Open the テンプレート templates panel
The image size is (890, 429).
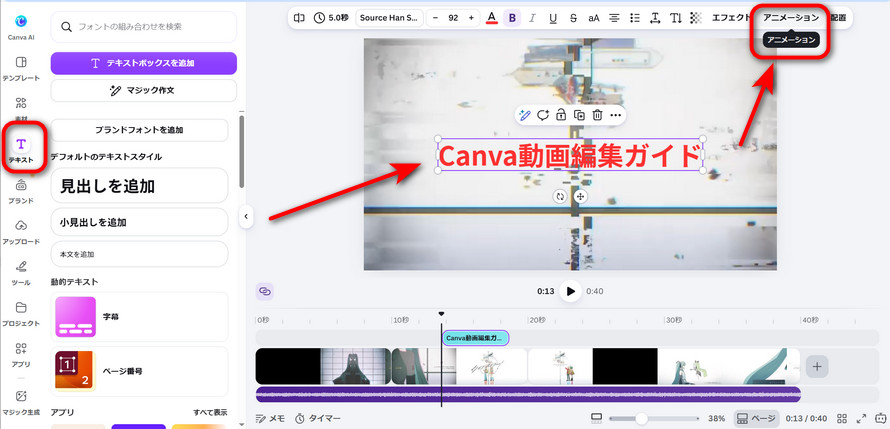click(21, 68)
